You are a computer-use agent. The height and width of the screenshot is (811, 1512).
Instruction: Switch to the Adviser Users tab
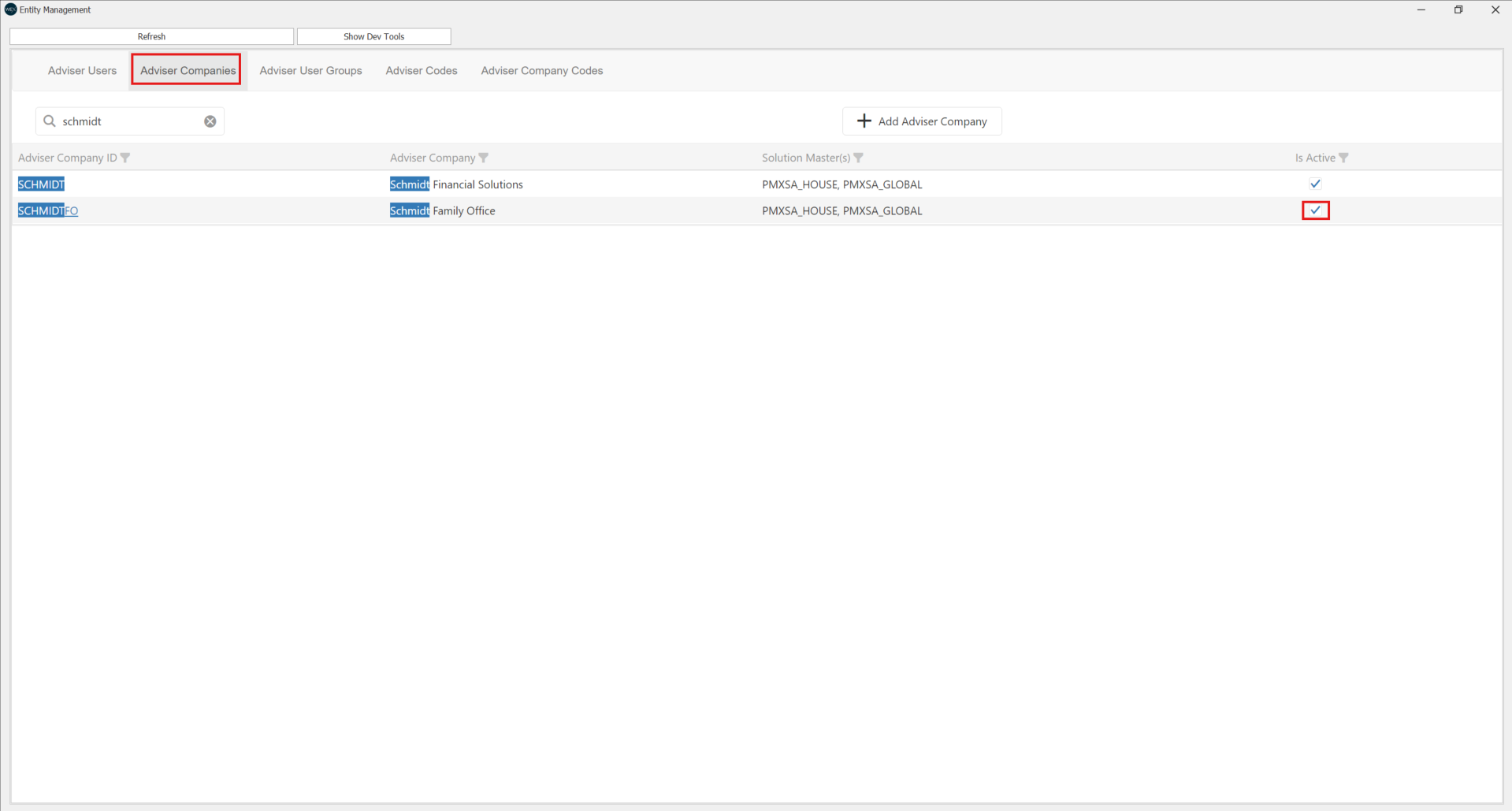click(82, 71)
